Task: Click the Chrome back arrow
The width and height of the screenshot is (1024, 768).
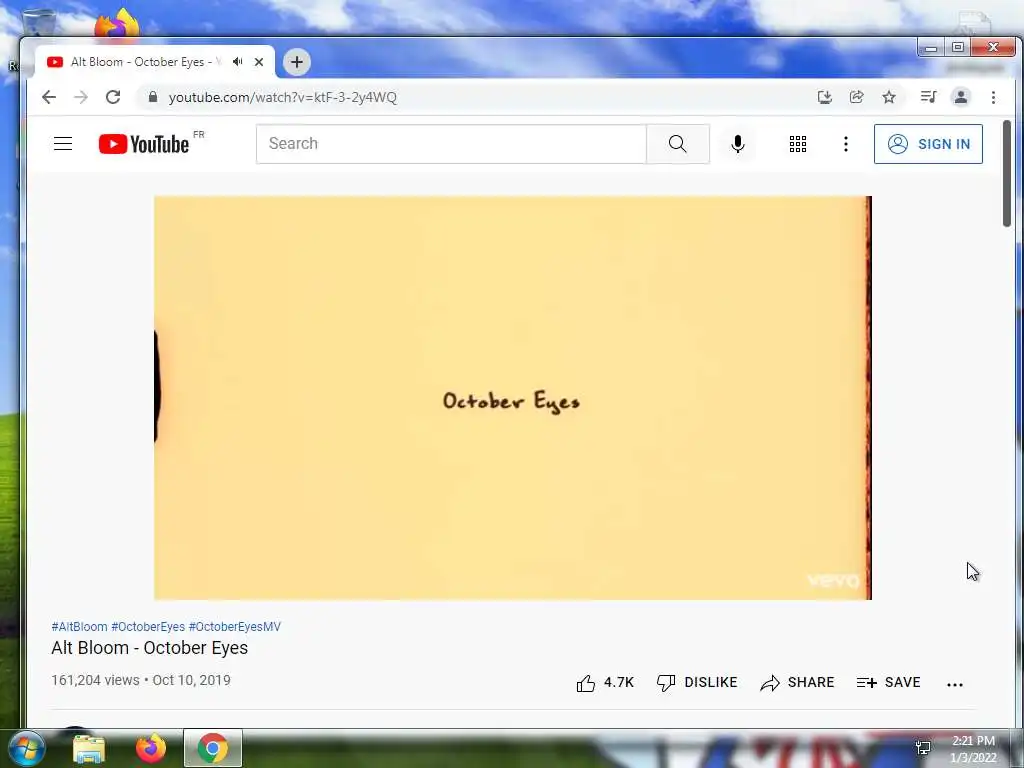Action: tap(49, 97)
